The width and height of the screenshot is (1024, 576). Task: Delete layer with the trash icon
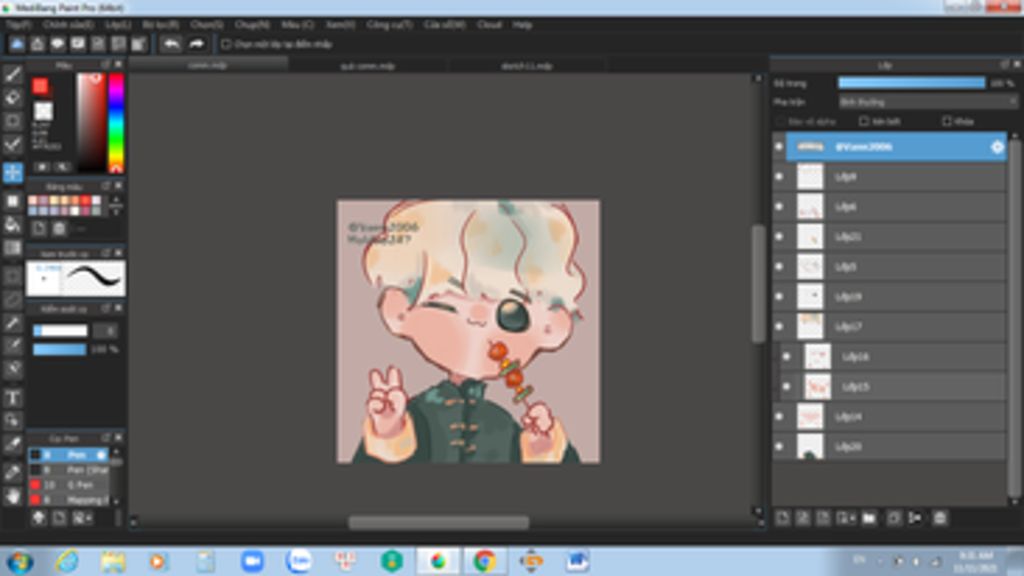pyautogui.click(x=940, y=518)
